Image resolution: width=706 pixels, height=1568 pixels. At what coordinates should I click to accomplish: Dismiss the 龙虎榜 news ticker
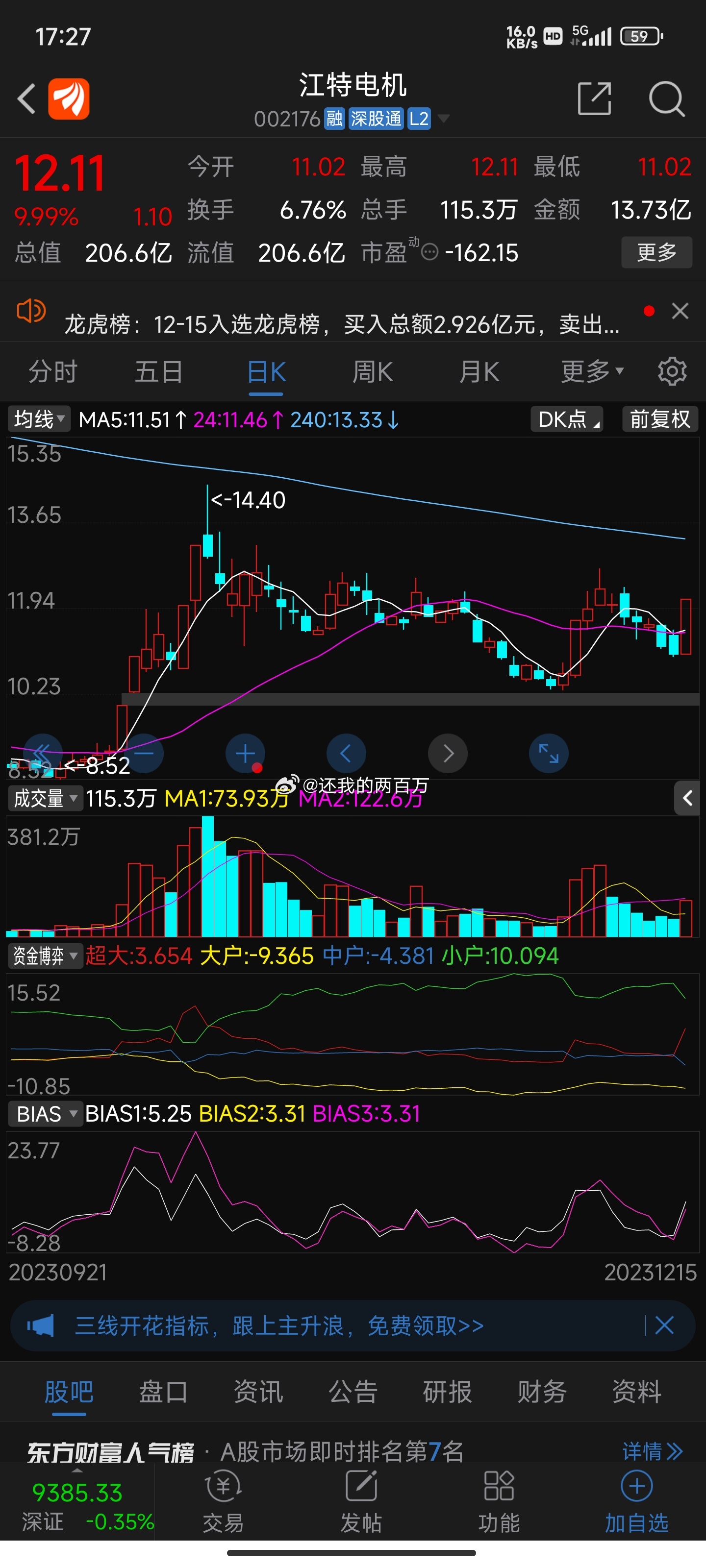[x=680, y=311]
